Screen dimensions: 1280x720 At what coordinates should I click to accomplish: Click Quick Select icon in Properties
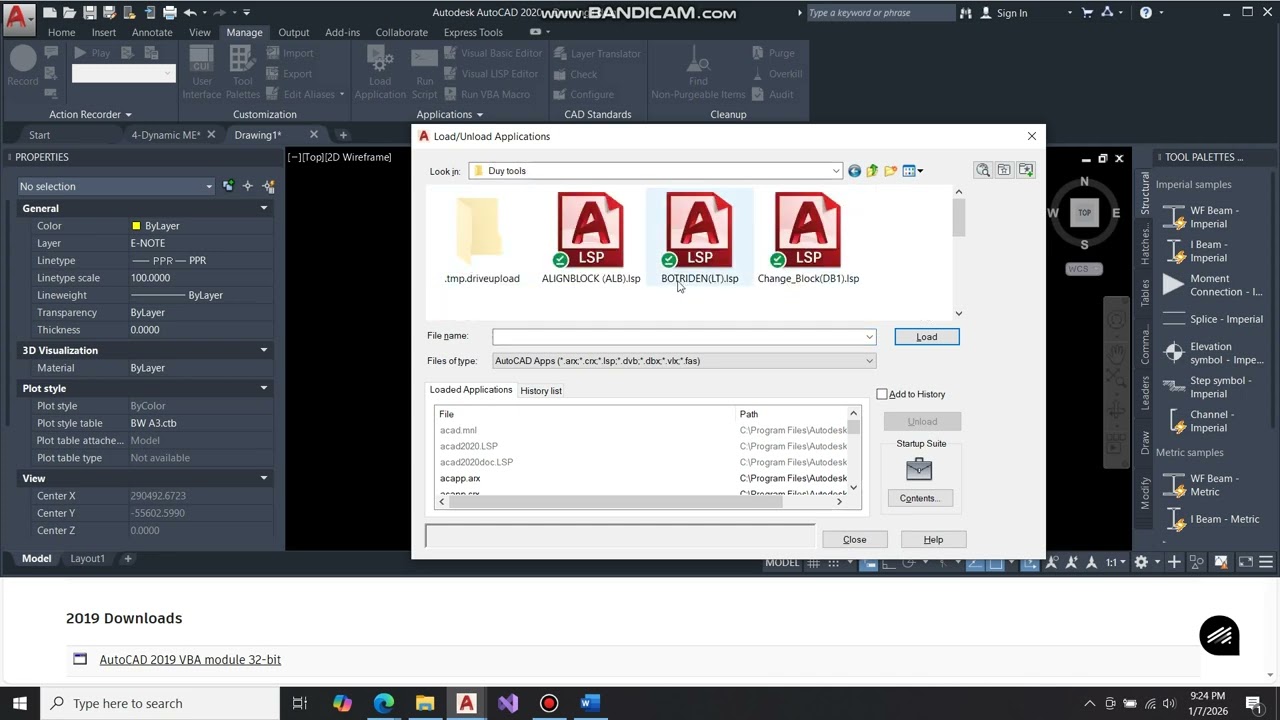pyautogui.click(x=268, y=186)
